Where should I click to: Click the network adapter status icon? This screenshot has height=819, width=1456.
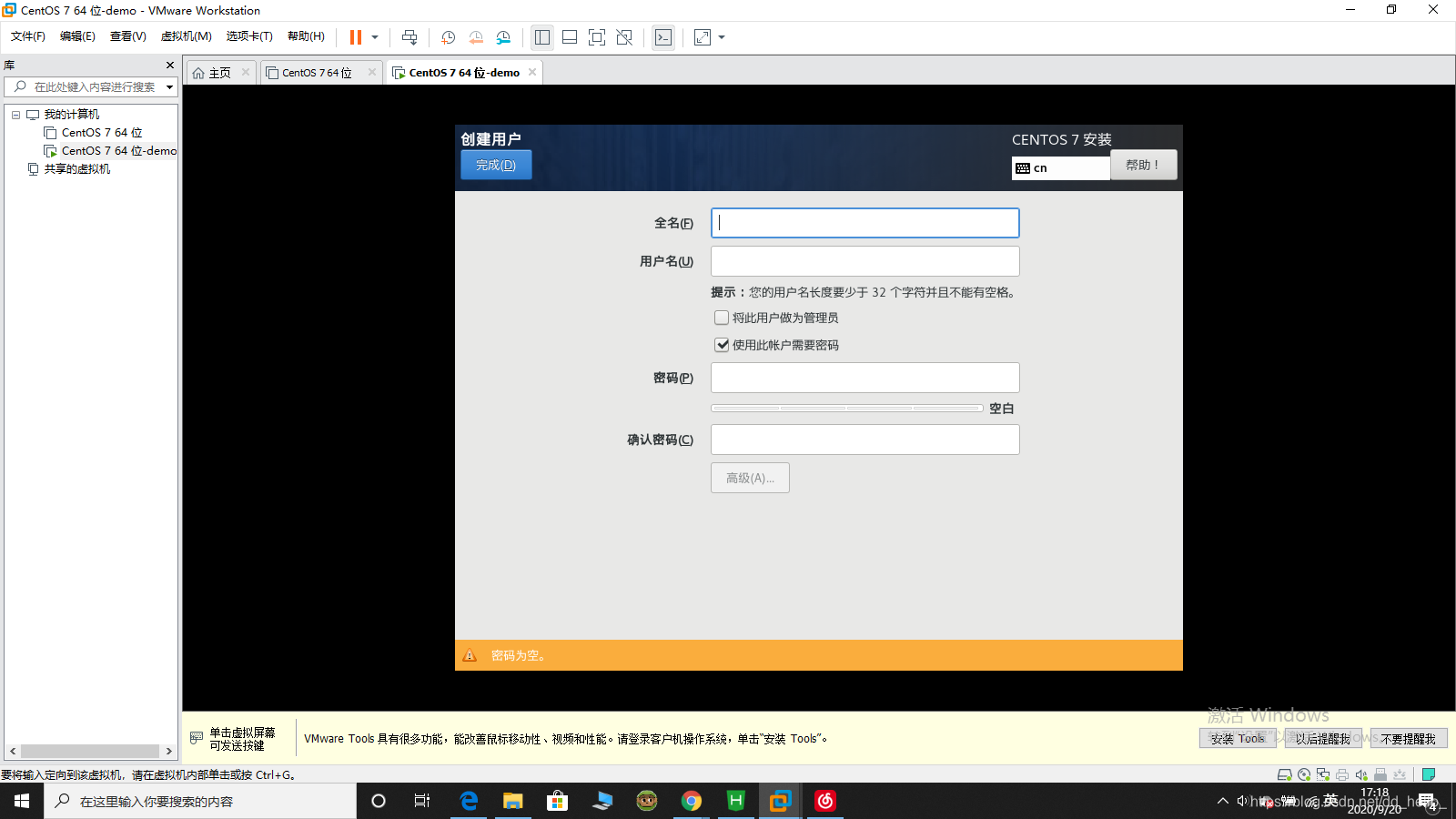1323,775
